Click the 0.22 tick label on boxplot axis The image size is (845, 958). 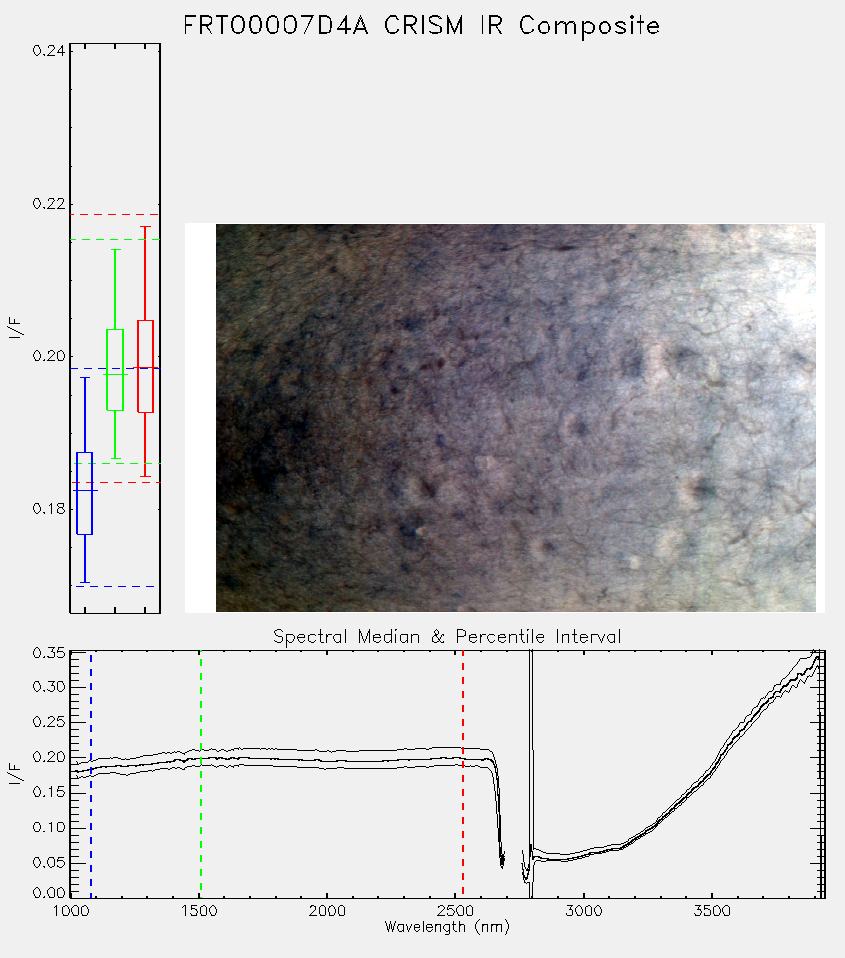[49, 203]
